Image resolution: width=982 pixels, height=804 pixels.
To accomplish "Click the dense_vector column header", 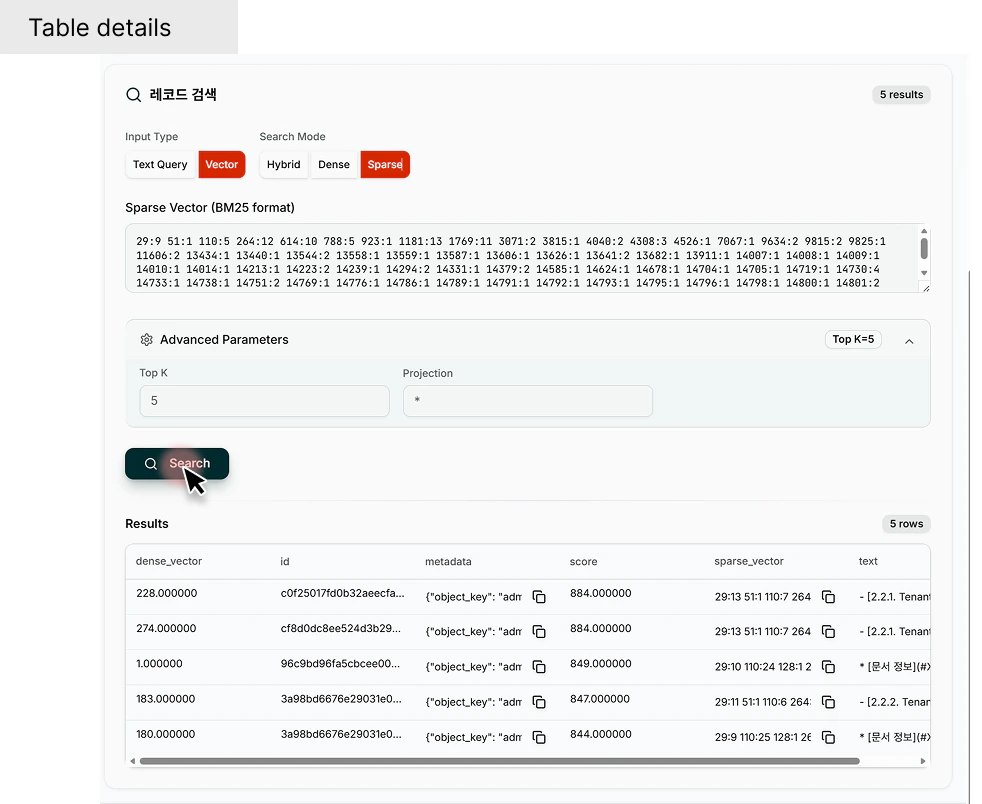I will point(169,562).
